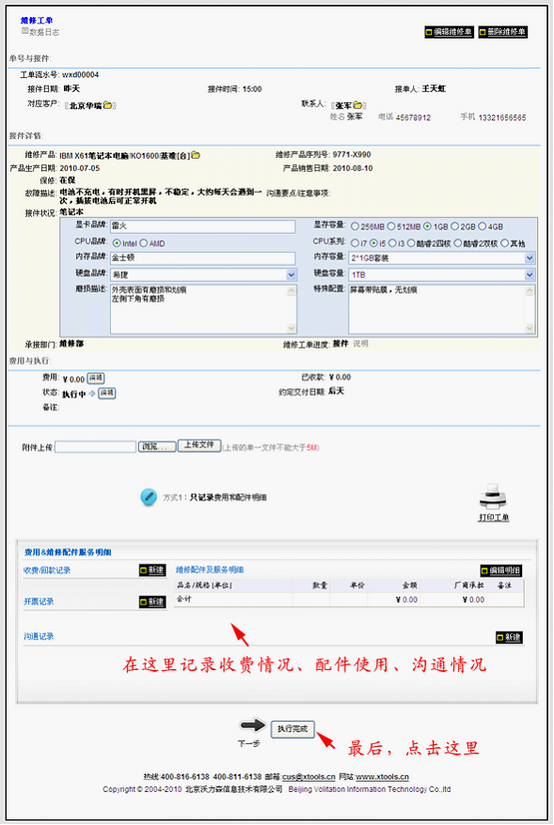Click the 执行完成 button
Screen dimensions: 554x825
tap(293, 729)
